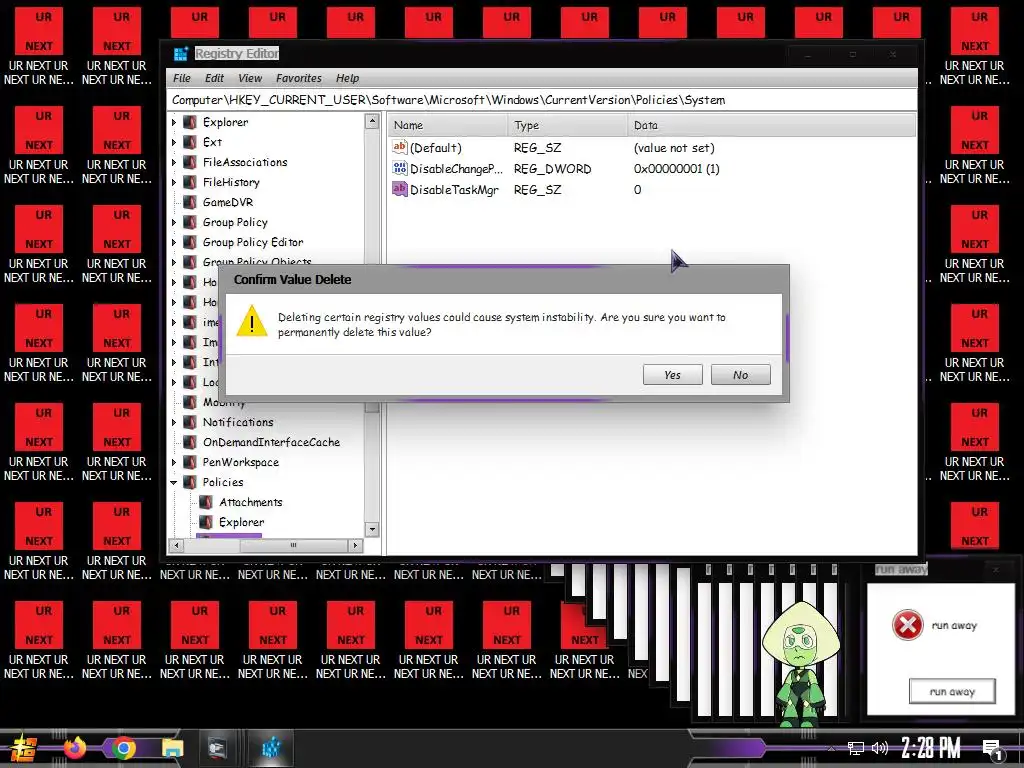
Task: Click the tree horizontal scrollbar left arrow
Action: coord(176,545)
